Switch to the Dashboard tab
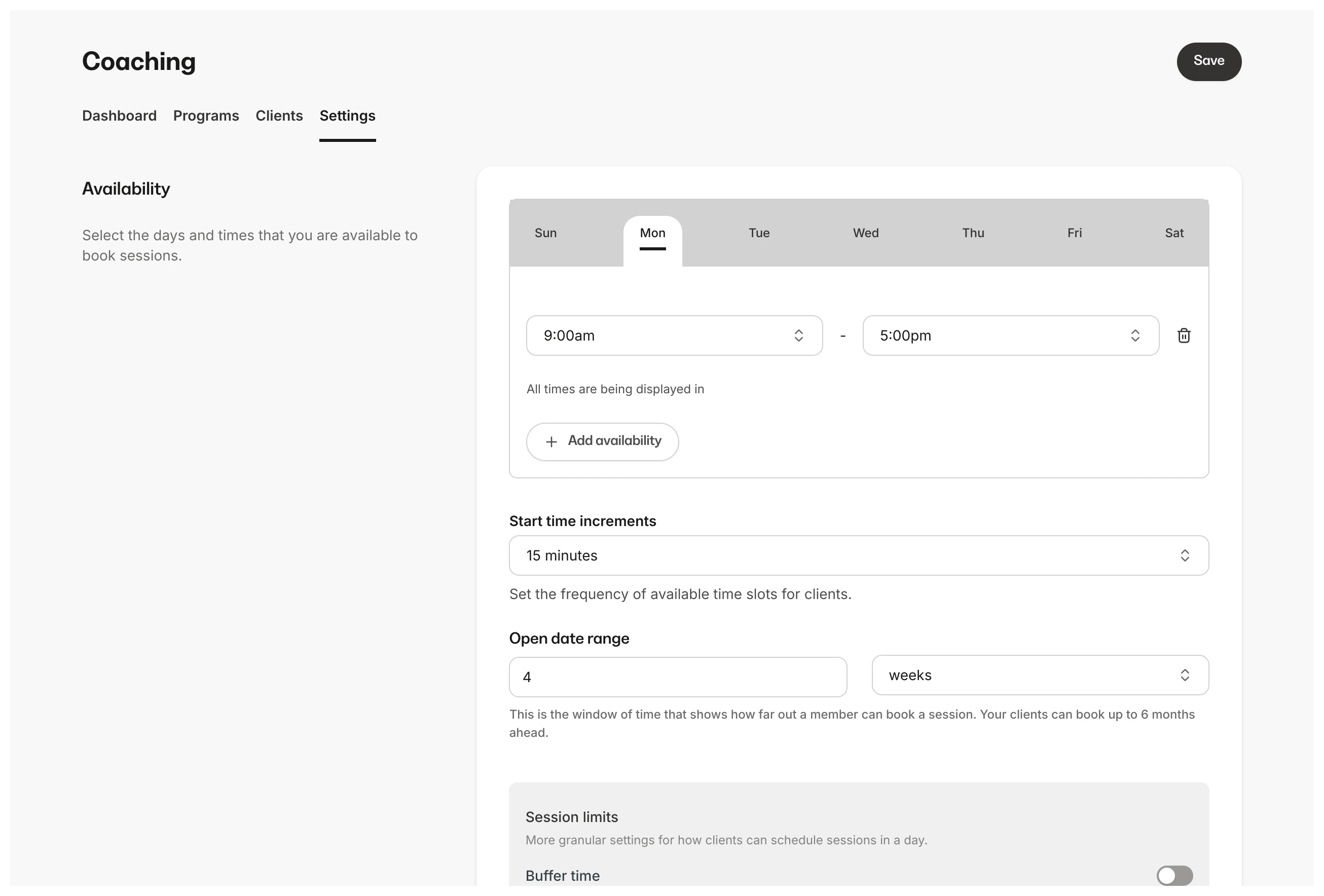Image resolution: width=1324 pixels, height=896 pixels. point(119,116)
